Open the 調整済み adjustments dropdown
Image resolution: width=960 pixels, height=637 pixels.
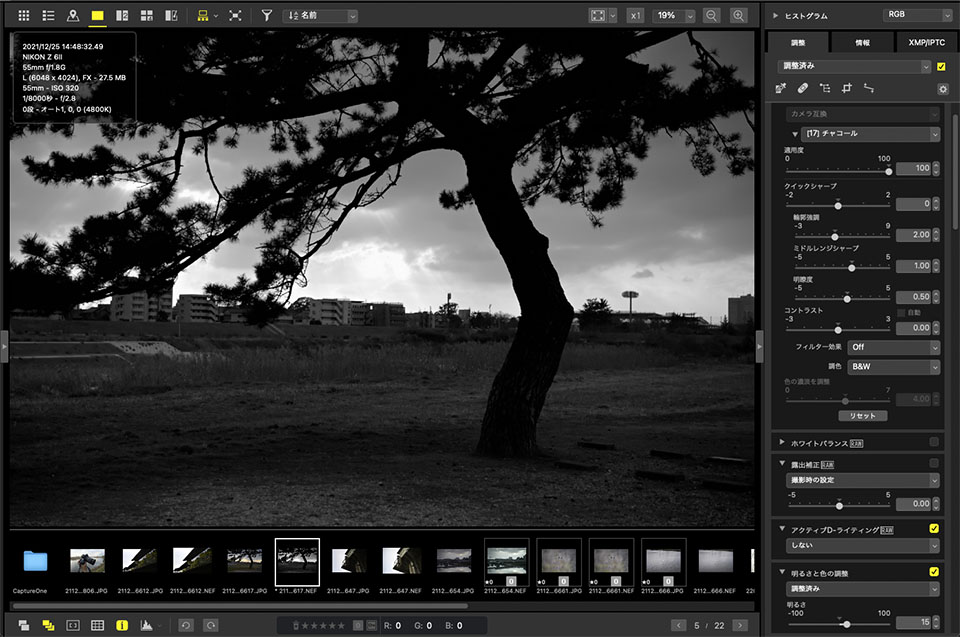(x=854, y=66)
